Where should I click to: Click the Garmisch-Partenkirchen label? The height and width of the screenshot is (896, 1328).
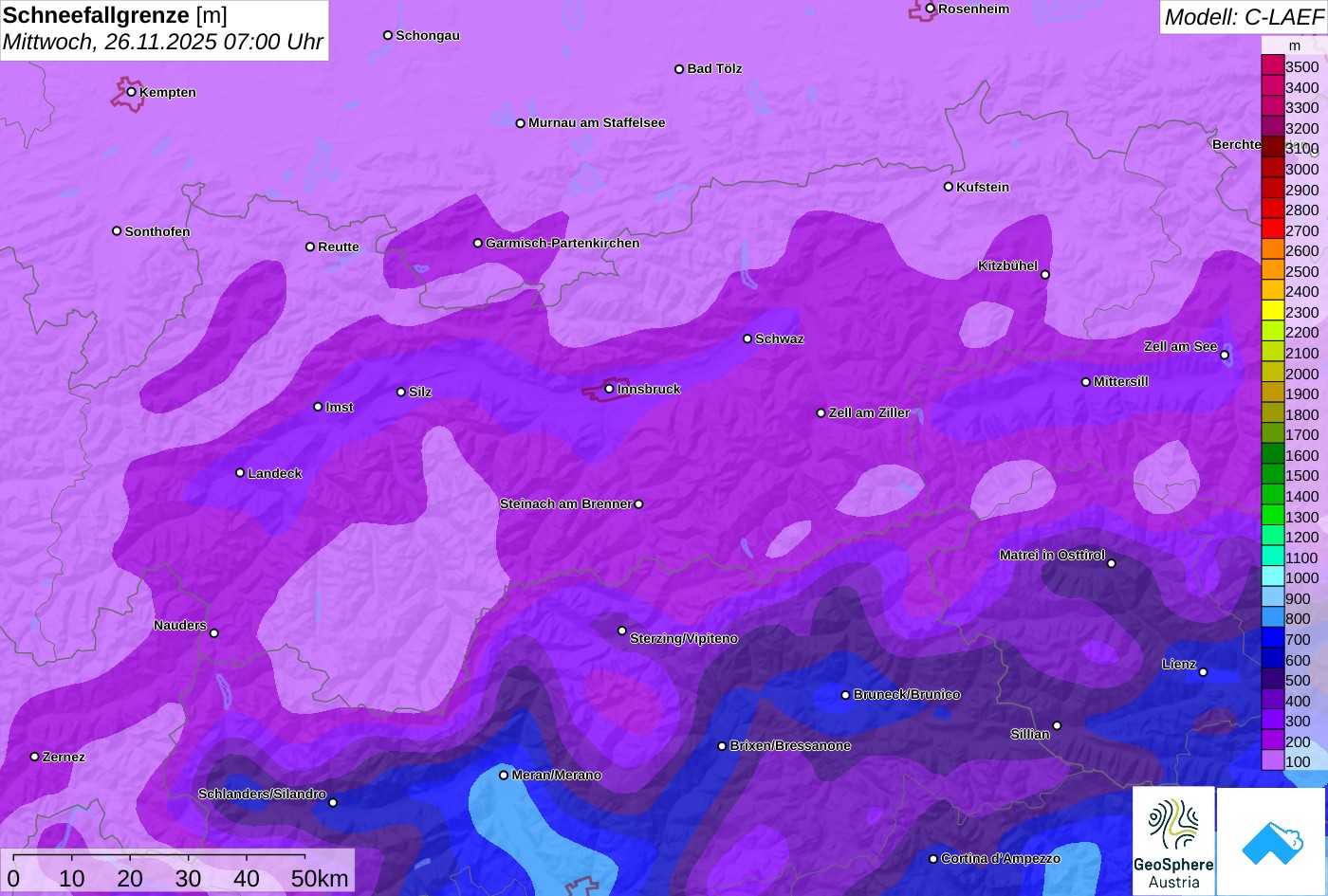[563, 244]
